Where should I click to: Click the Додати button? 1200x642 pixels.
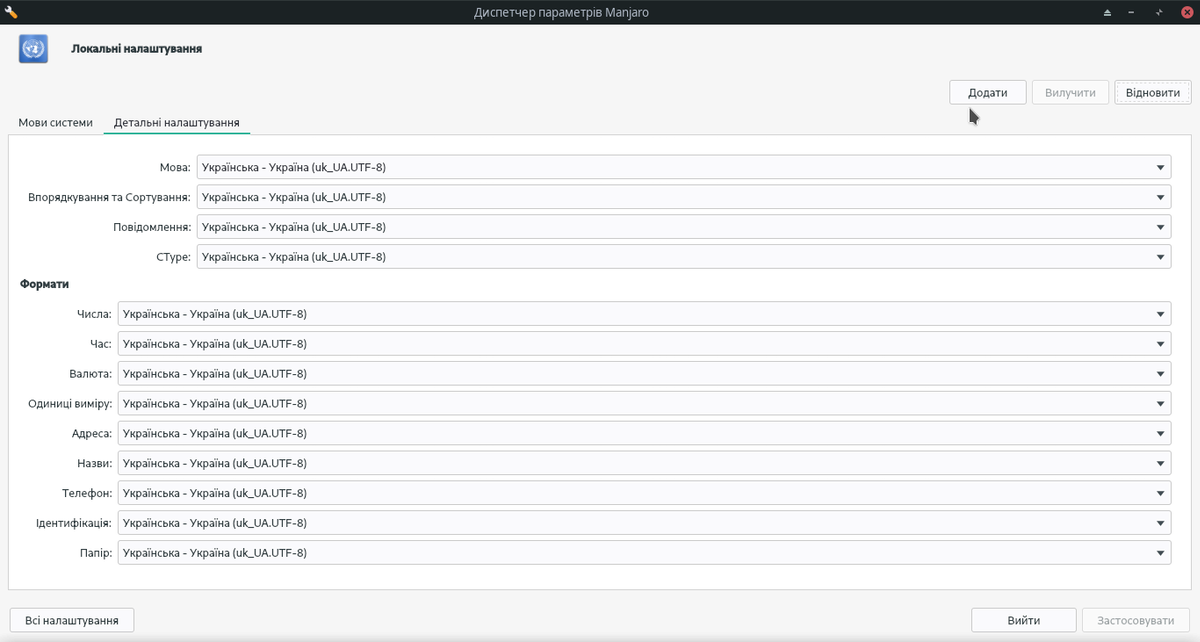pos(987,92)
